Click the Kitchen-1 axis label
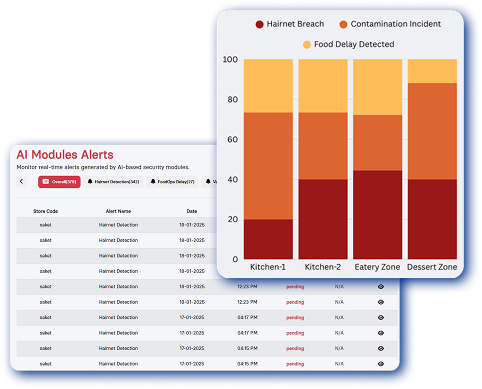The image size is (482, 389). (x=268, y=267)
